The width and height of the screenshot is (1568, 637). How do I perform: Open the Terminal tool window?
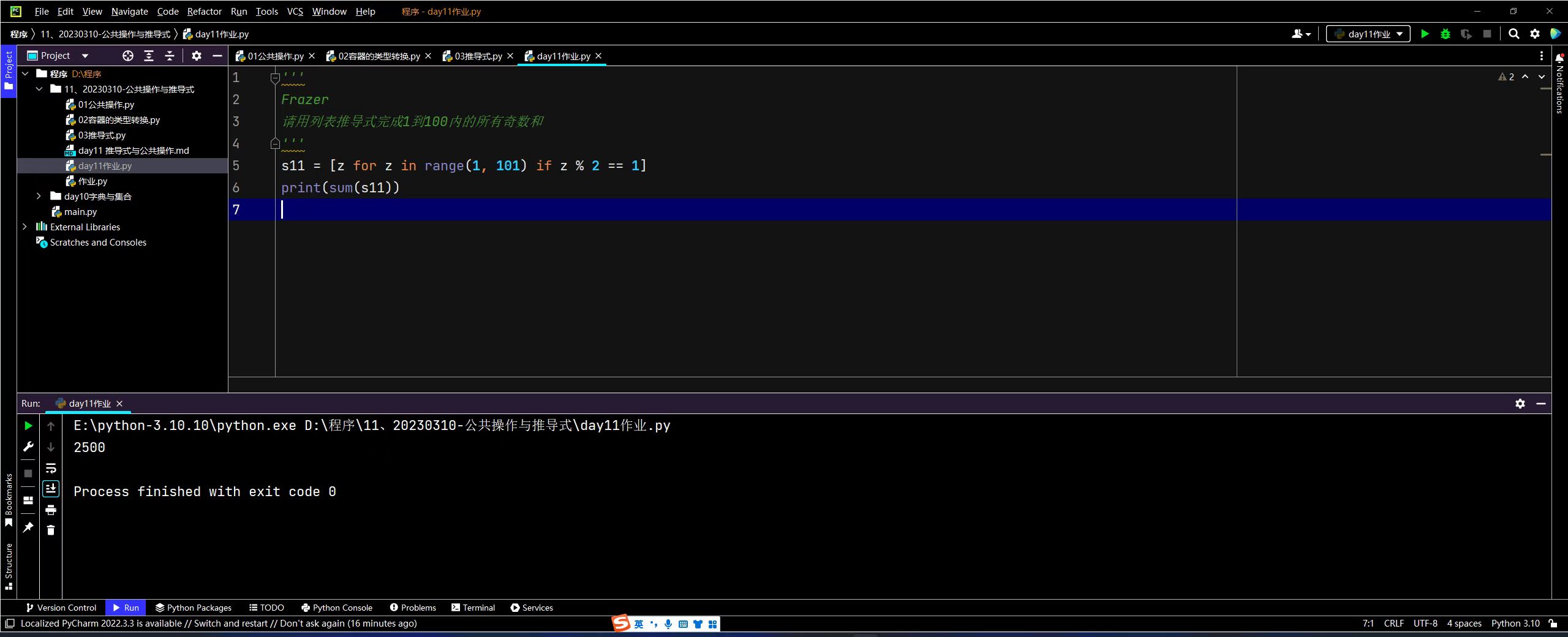point(473,608)
